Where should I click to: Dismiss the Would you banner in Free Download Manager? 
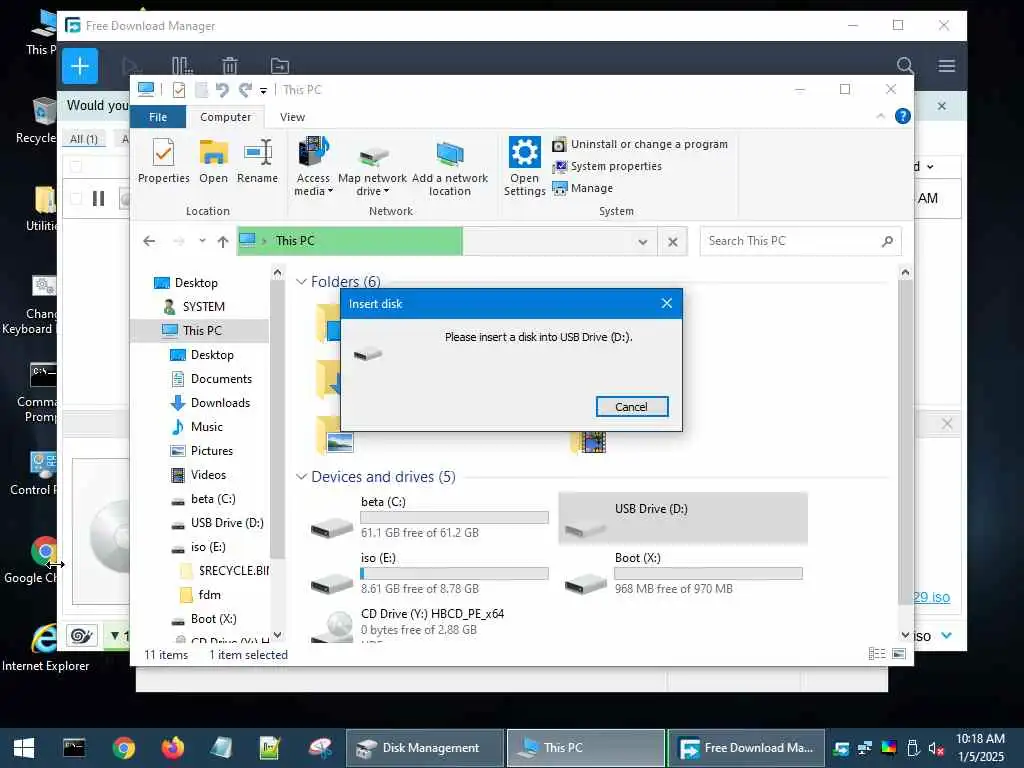coord(942,106)
